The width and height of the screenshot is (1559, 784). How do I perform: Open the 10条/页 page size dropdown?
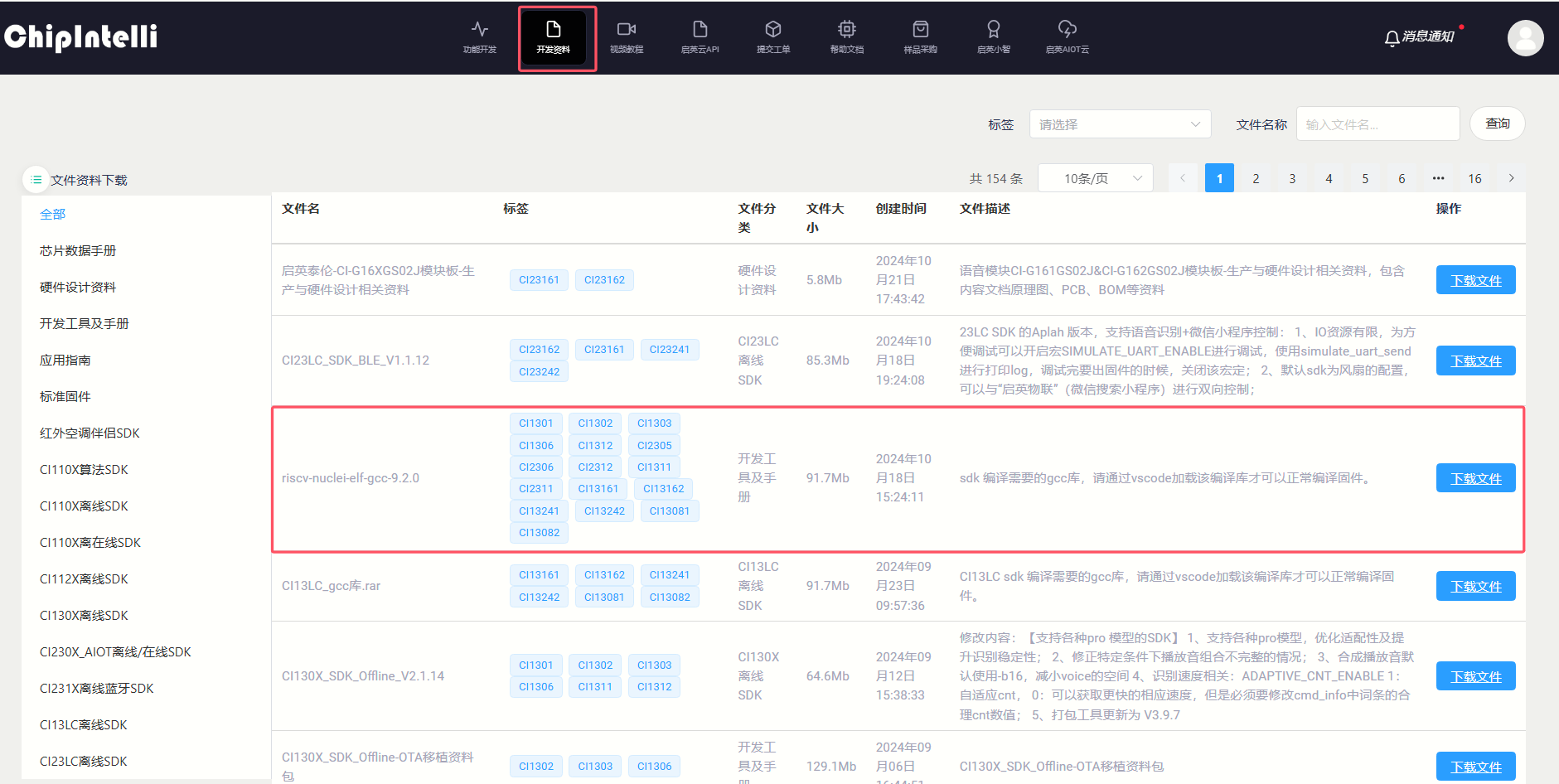pos(1095,178)
